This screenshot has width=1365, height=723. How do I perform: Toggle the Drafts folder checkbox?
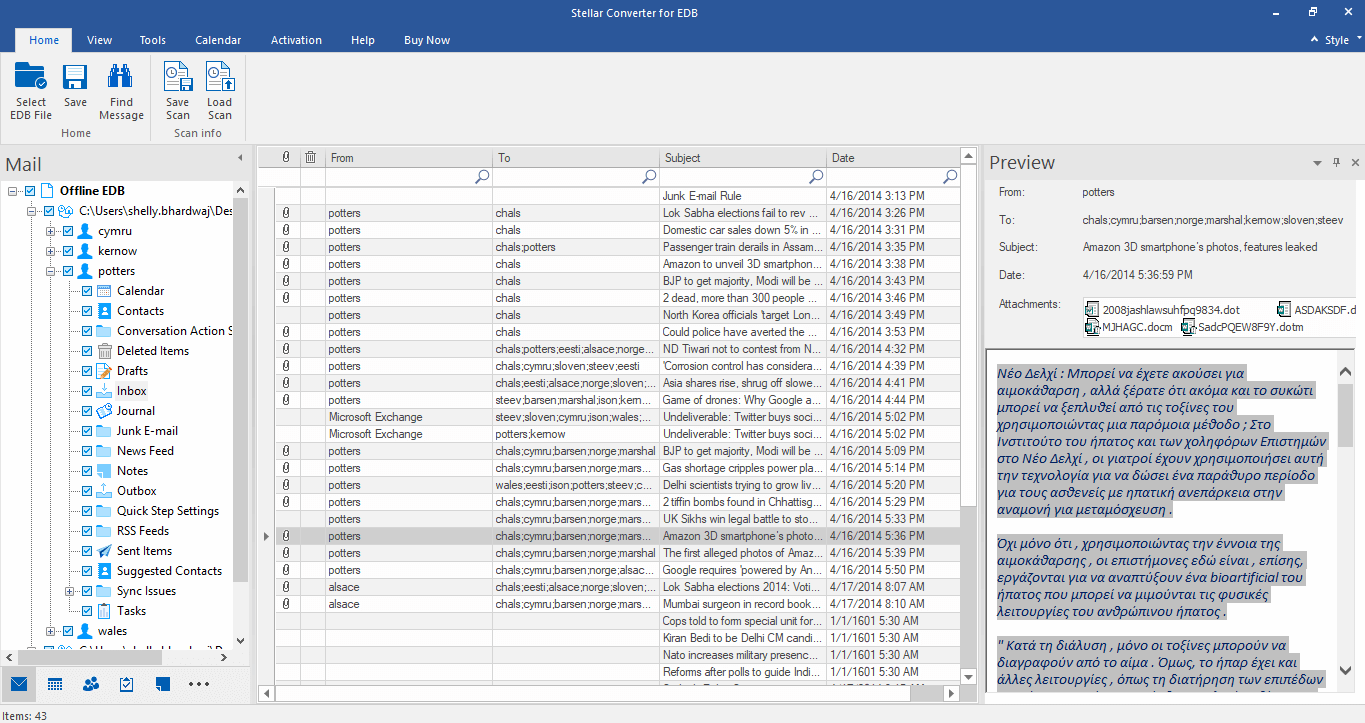click(87, 371)
